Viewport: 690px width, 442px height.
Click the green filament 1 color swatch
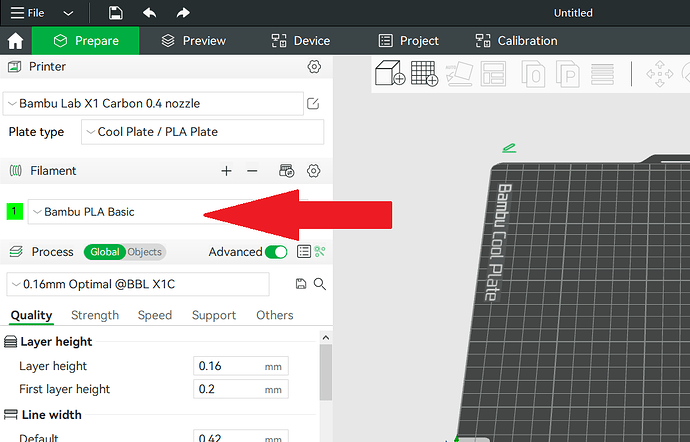(x=15, y=211)
